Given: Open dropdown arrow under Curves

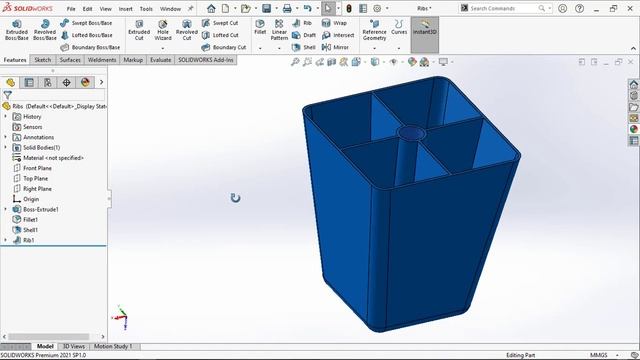Looking at the screenshot, I should pyautogui.click(x=399, y=48).
